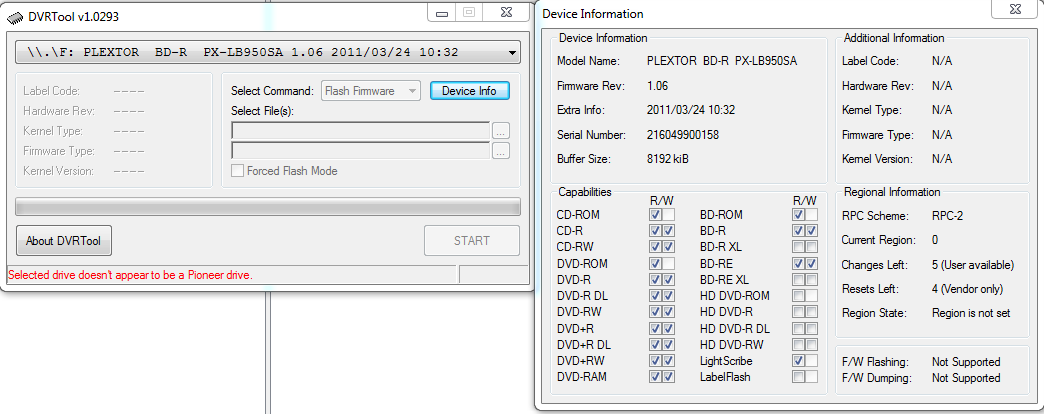Screen dimensions: 1044x414
Task: Click the Current Region value 0
Action: coord(935,240)
